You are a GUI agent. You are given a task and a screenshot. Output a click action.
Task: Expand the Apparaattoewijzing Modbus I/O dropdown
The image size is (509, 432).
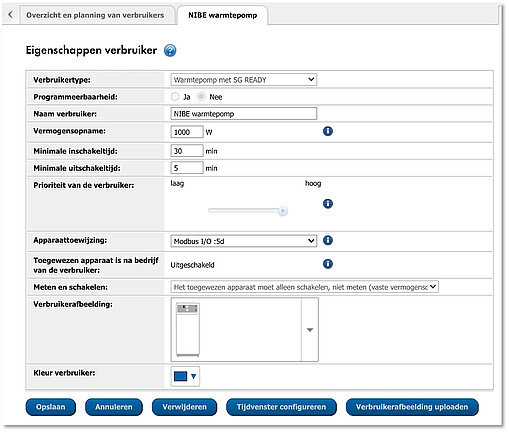[244, 241]
